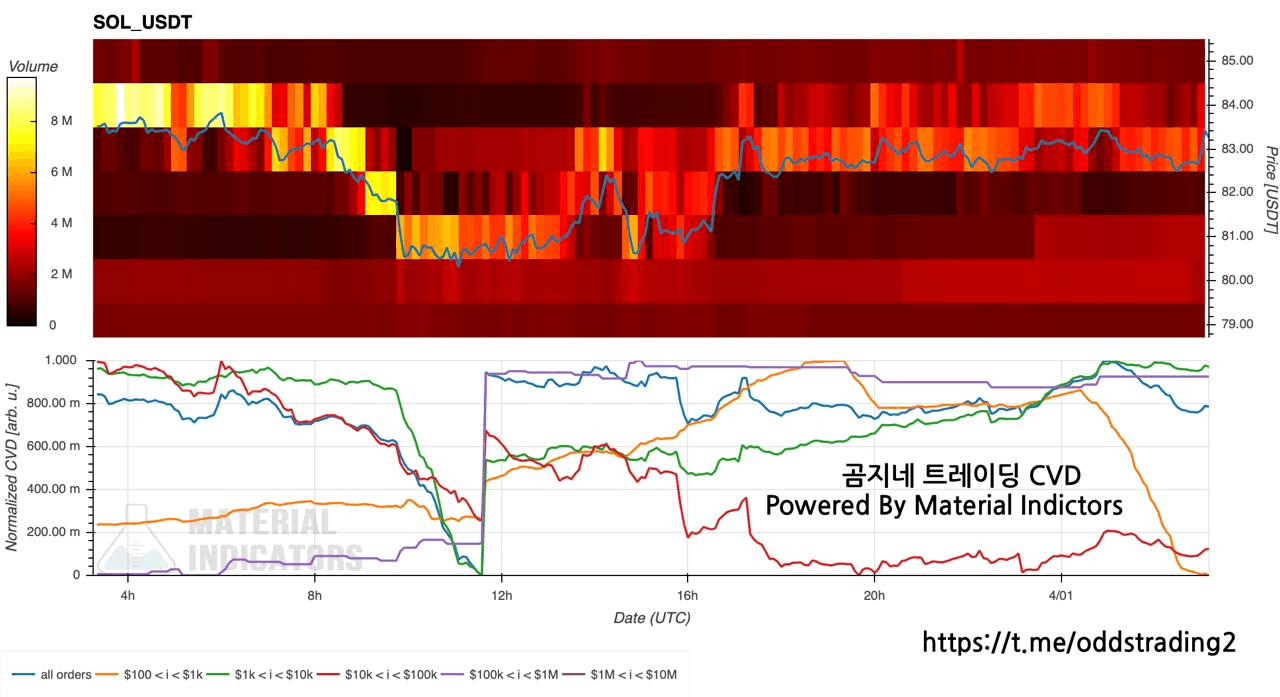Click the 'Normalized CVD' y-axis title

click(12, 464)
